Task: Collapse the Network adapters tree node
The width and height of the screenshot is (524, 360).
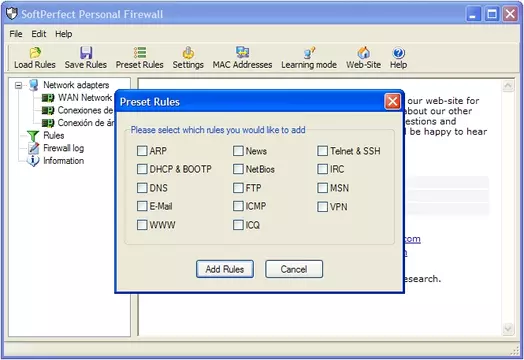Action: (18, 86)
